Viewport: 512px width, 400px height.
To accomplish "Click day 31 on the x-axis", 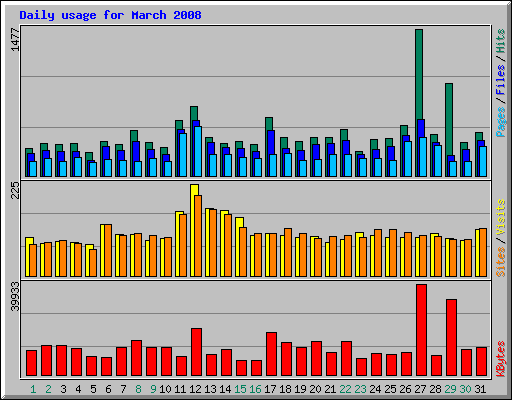I will (480, 389).
